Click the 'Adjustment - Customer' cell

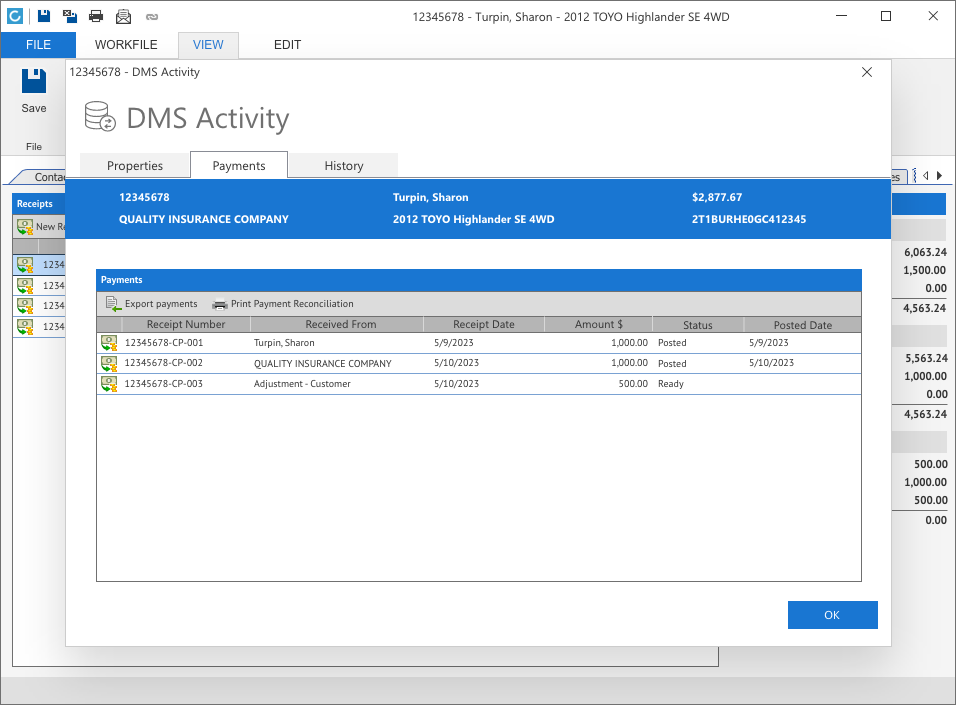pos(302,384)
